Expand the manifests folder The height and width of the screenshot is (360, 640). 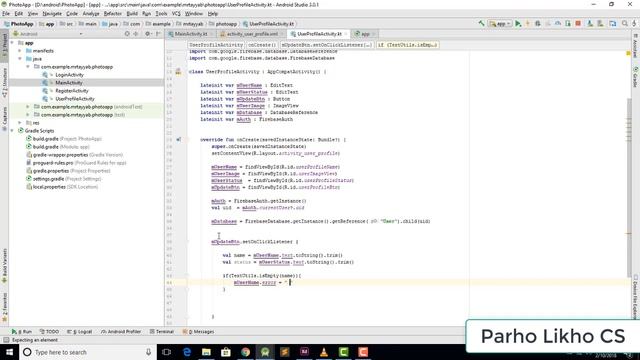(20, 51)
